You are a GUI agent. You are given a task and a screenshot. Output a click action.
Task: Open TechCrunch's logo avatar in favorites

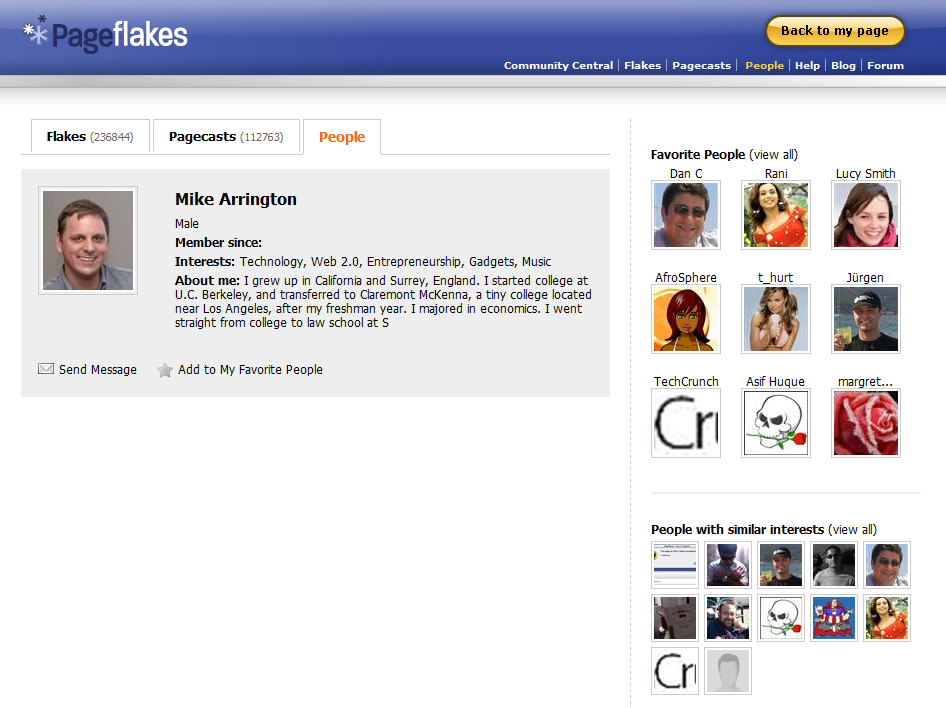pyautogui.click(x=686, y=423)
